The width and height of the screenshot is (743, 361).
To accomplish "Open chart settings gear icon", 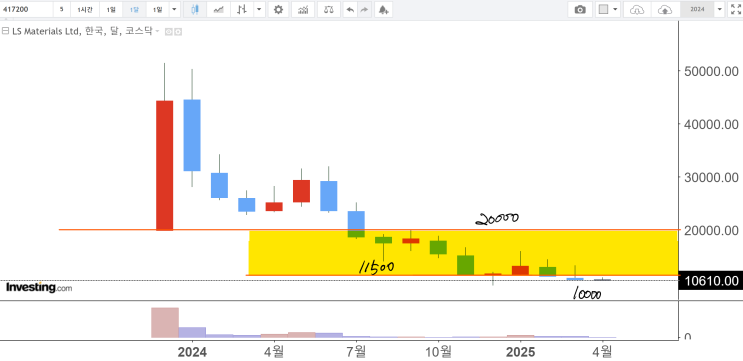I will [x=279, y=9].
